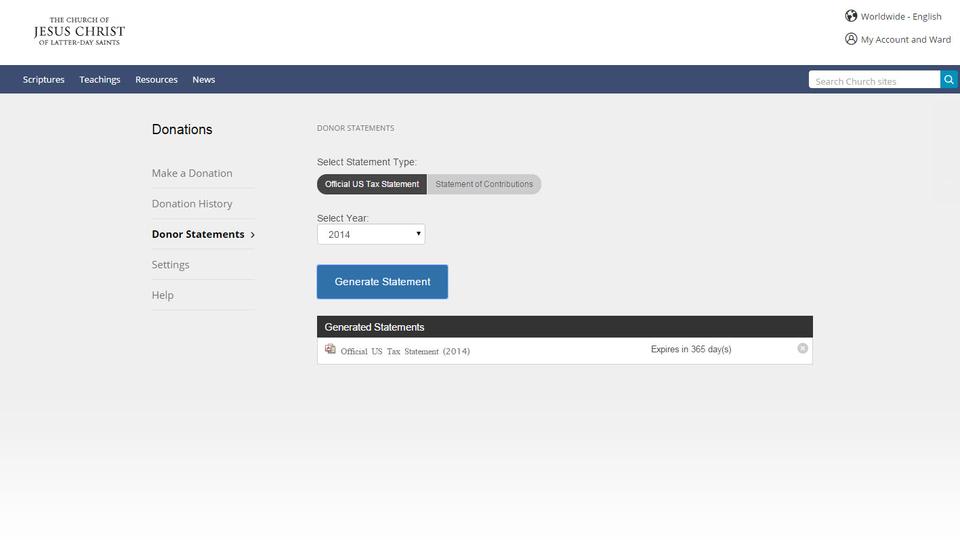Image resolution: width=960 pixels, height=540 pixels.
Task: Select Official US Tax Statement type
Action: [372, 184]
